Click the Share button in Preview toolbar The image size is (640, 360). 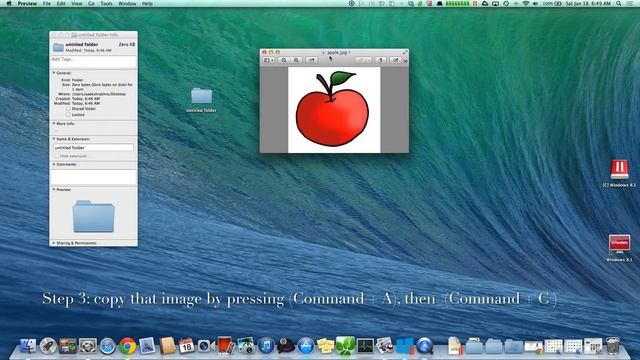312,60
